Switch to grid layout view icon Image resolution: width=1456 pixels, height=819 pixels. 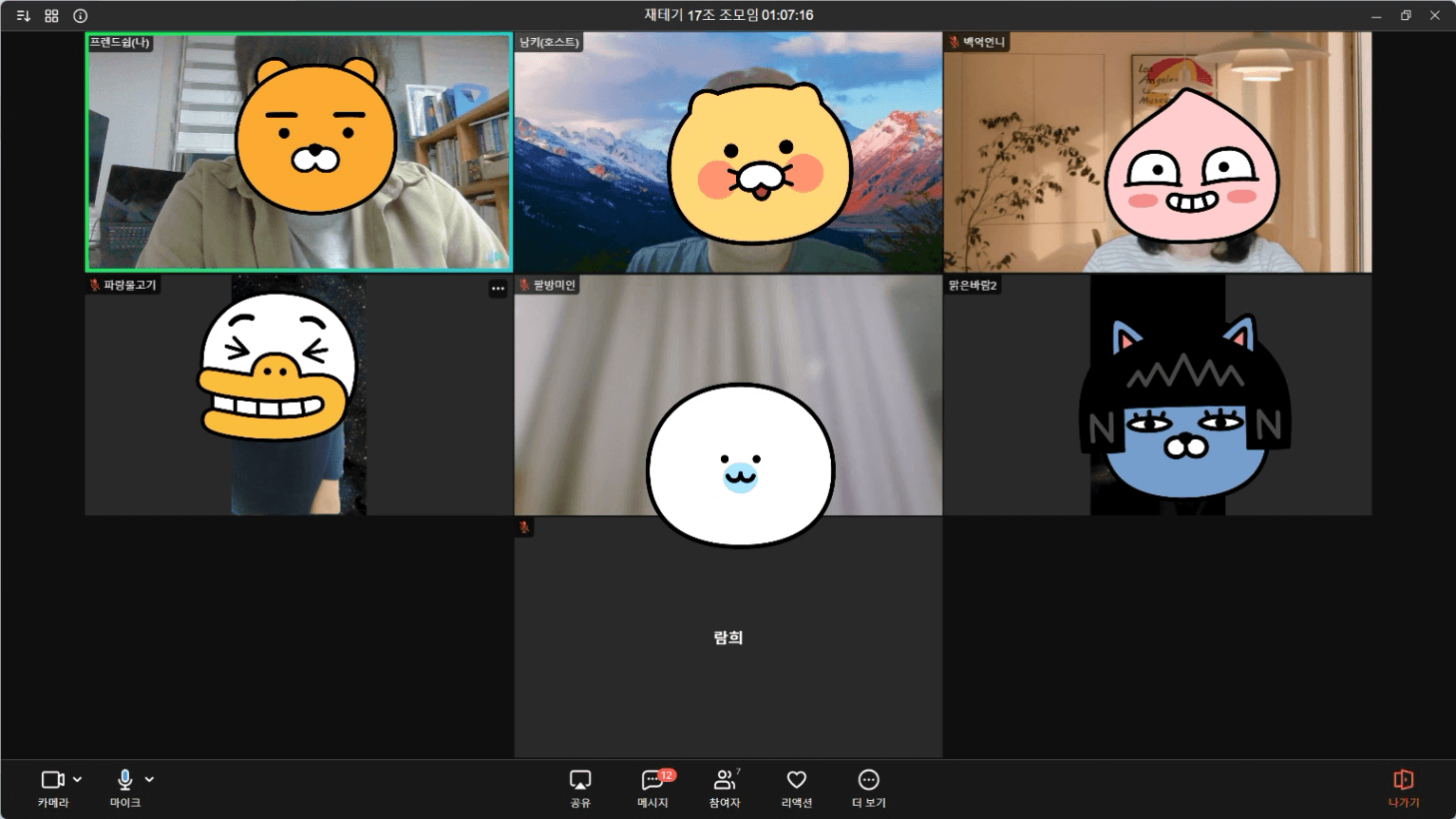point(52,16)
